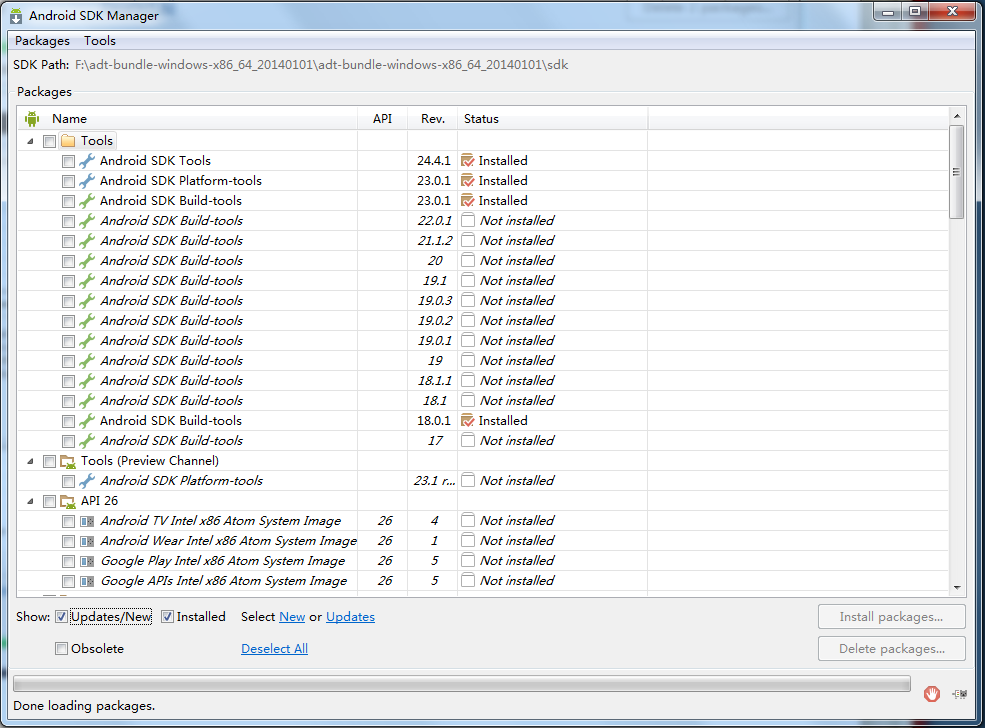The width and height of the screenshot is (985, 728).
Task: Click the scrollbar up arrow
Action: tap(957, 116)
